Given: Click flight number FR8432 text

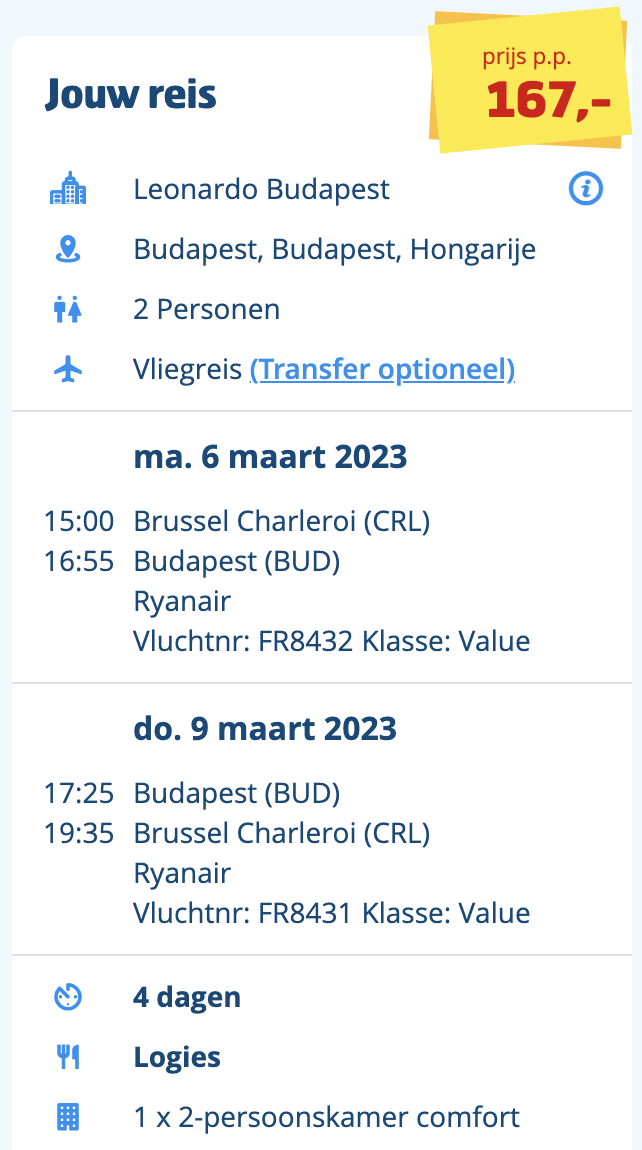Looking at the screenshot, I should (307, 641).
